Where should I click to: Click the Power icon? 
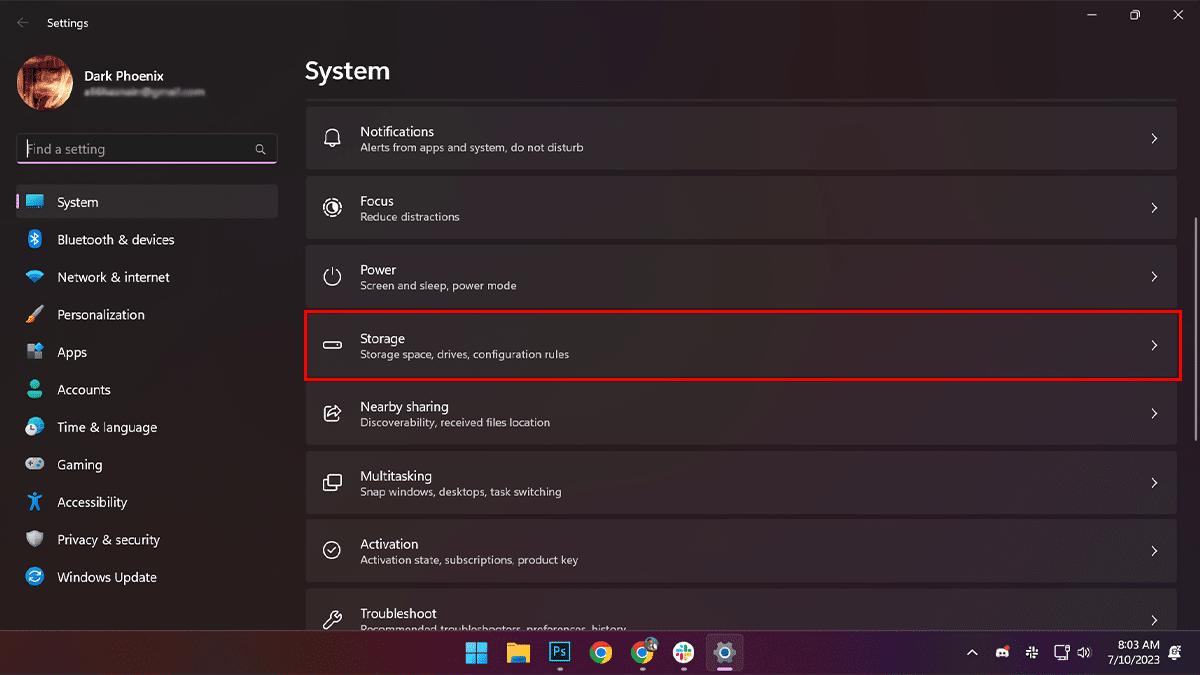click(x=332, y=277)
